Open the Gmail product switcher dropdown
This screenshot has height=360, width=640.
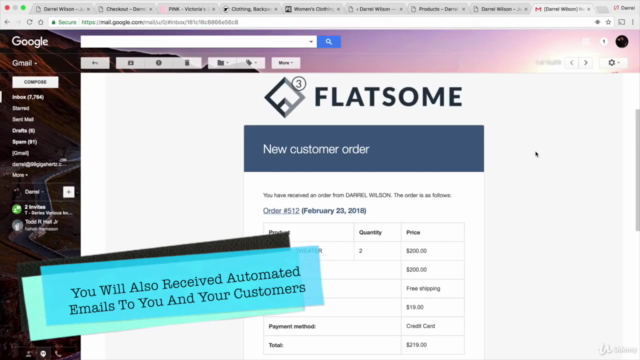tap(24, 63)
